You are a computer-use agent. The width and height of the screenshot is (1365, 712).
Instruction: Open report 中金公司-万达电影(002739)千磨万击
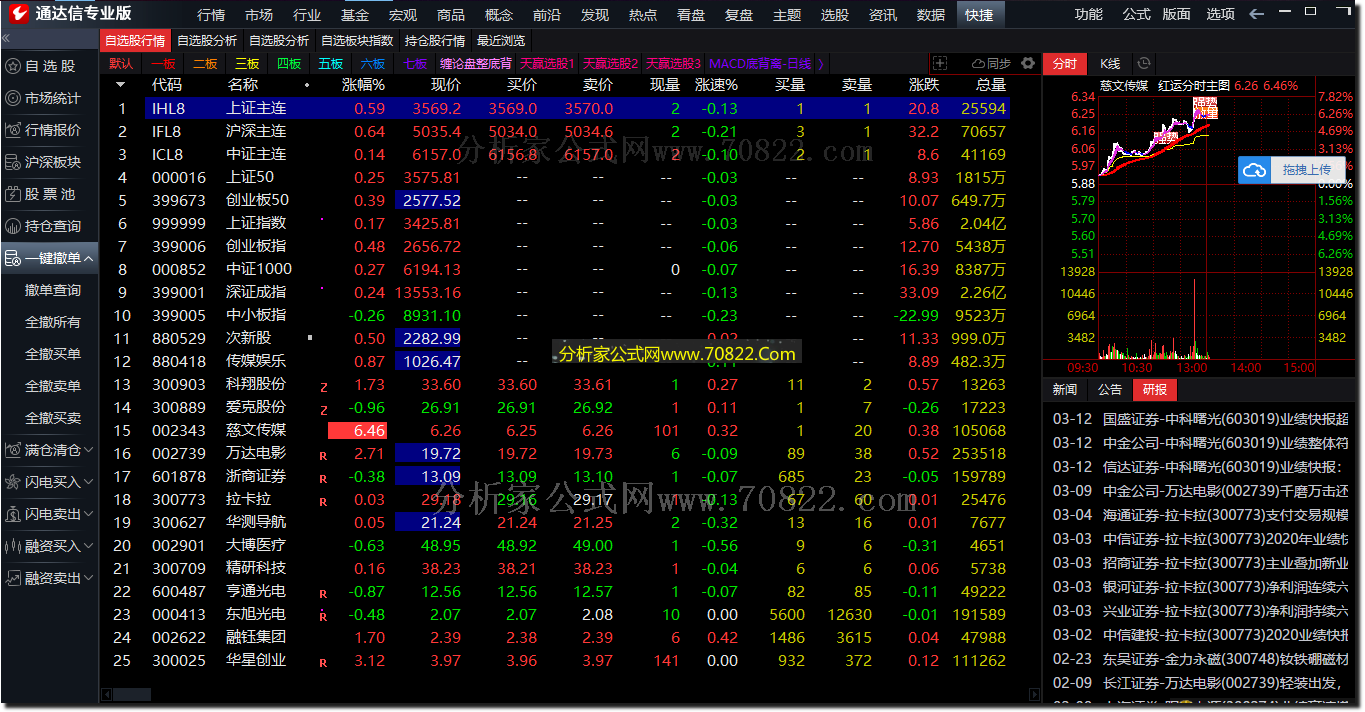pyautogui.click(x=1200, y=491)
